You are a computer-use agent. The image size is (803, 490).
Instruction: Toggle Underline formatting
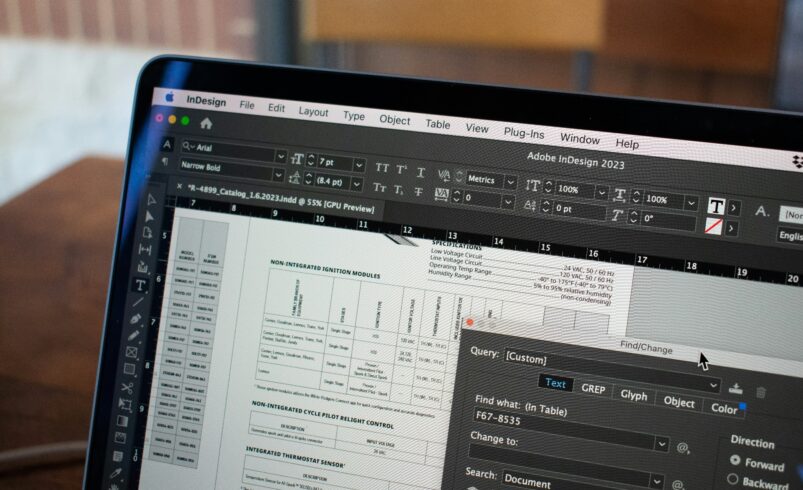[x=420, y=173]
